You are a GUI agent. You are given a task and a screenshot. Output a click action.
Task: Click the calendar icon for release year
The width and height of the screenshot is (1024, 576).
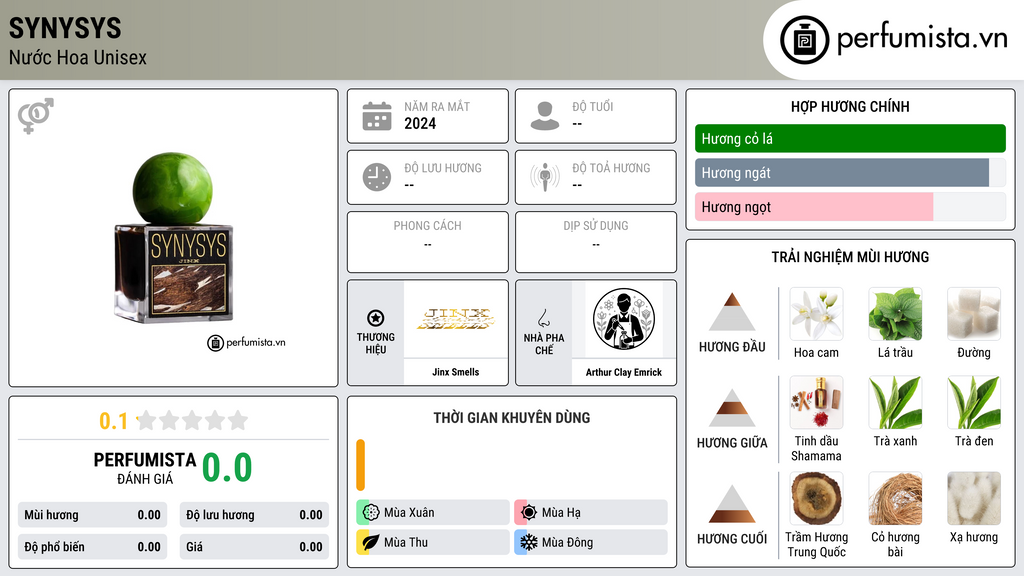[377, 116]
